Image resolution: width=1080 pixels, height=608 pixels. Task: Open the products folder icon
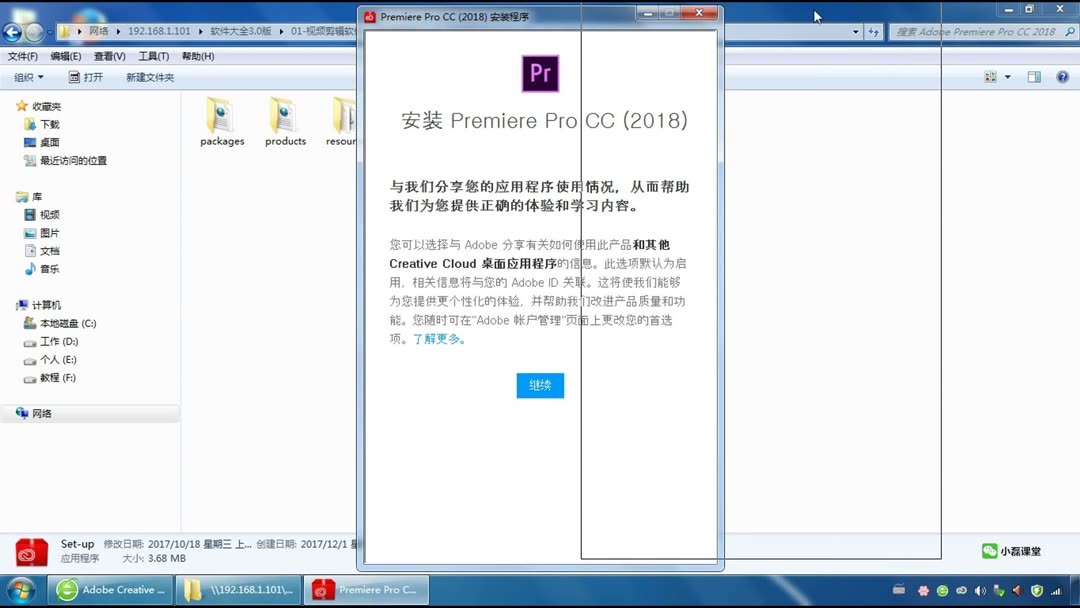(284, 115)
